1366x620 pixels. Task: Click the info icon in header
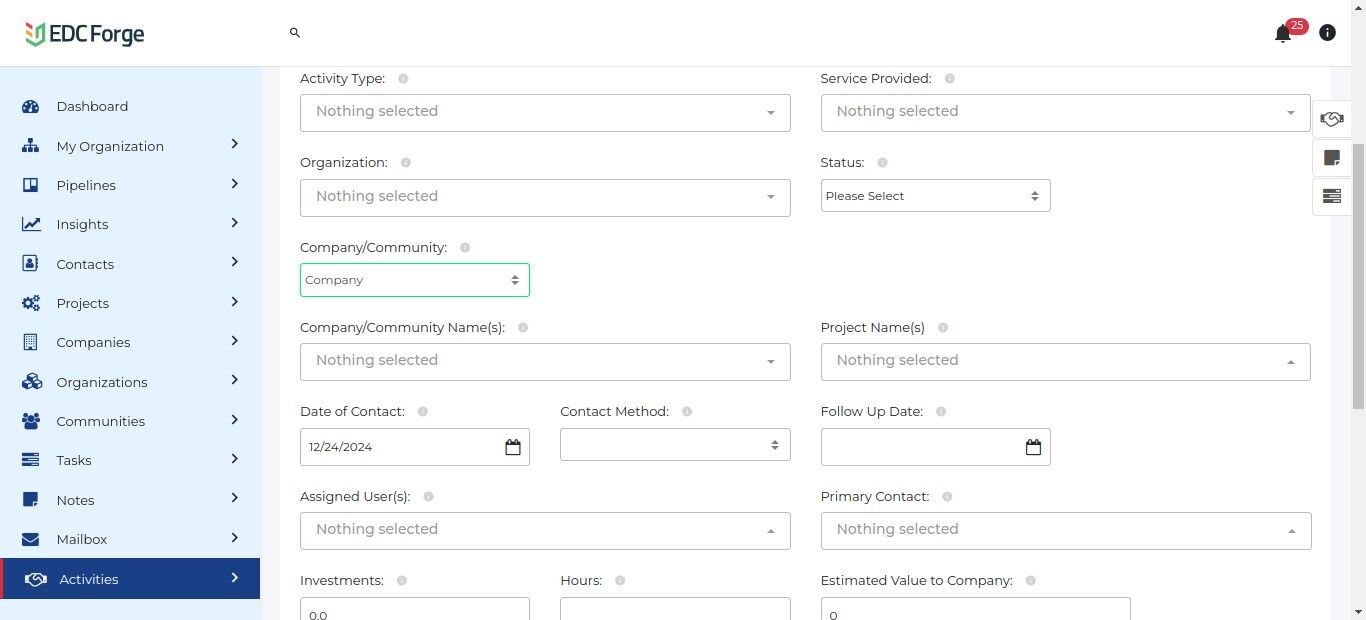coord(1327,33)
